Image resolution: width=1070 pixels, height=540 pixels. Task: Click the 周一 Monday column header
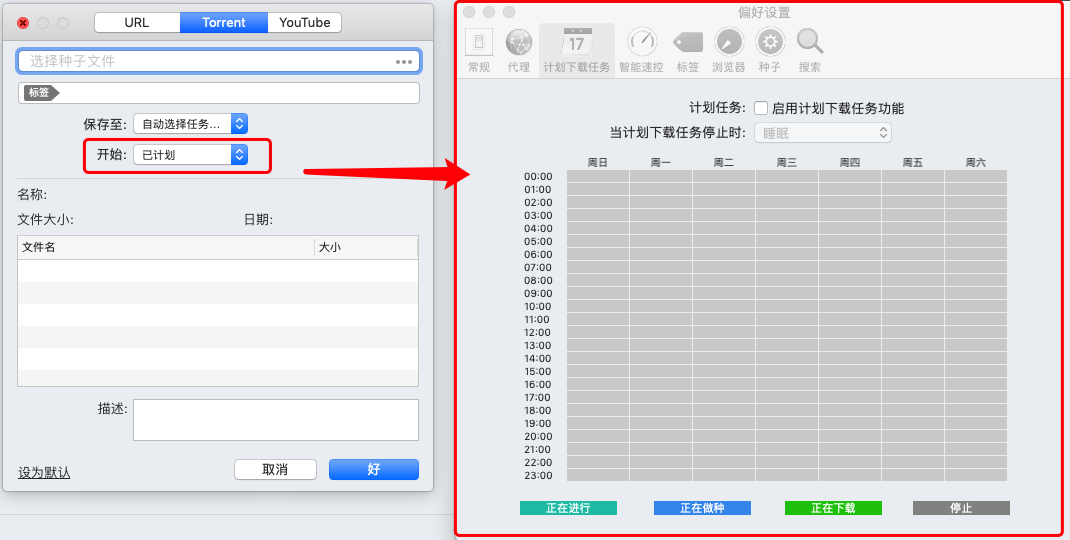(661, 162)
